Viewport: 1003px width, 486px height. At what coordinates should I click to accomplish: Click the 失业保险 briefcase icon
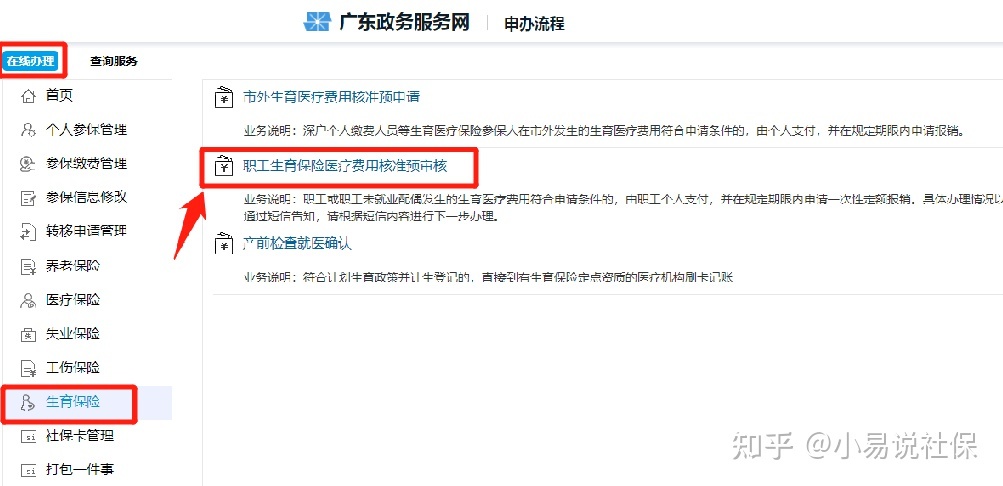(x=28, y=334)
